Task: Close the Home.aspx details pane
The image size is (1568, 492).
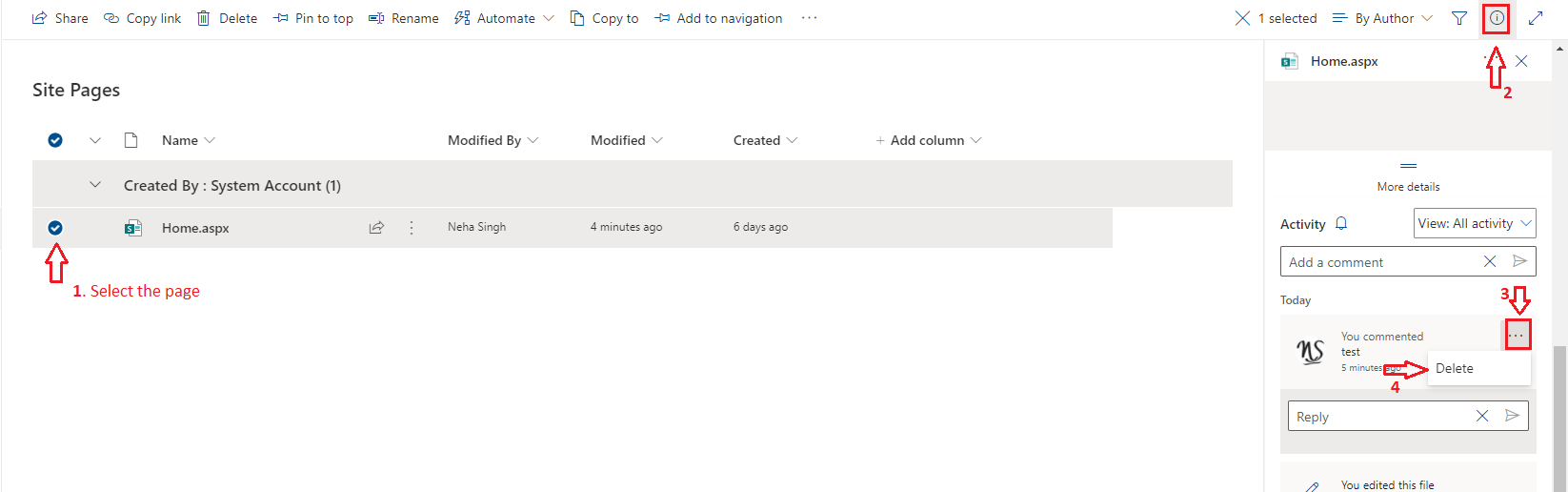Action: coord(1521,61)
